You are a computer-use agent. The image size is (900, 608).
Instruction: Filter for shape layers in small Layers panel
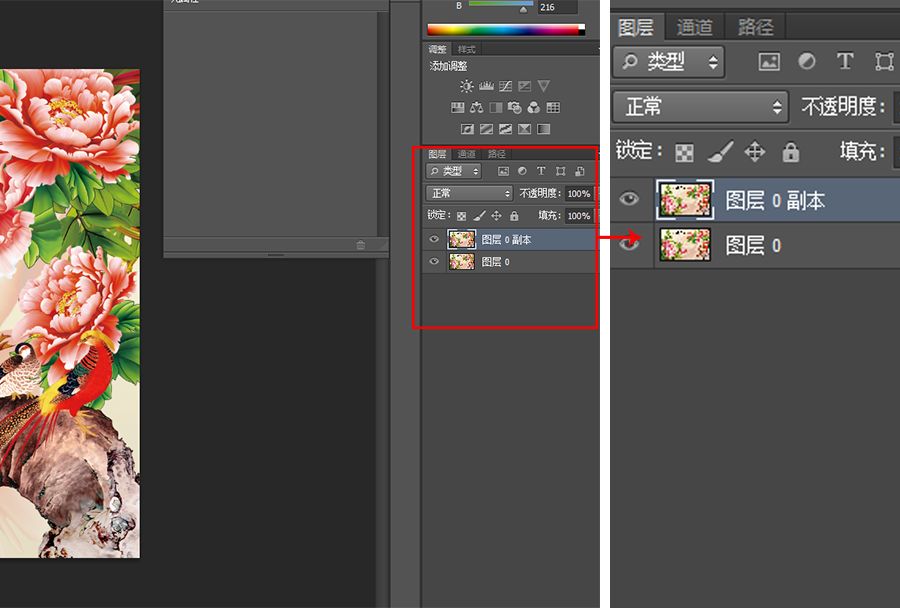point(561,171)
